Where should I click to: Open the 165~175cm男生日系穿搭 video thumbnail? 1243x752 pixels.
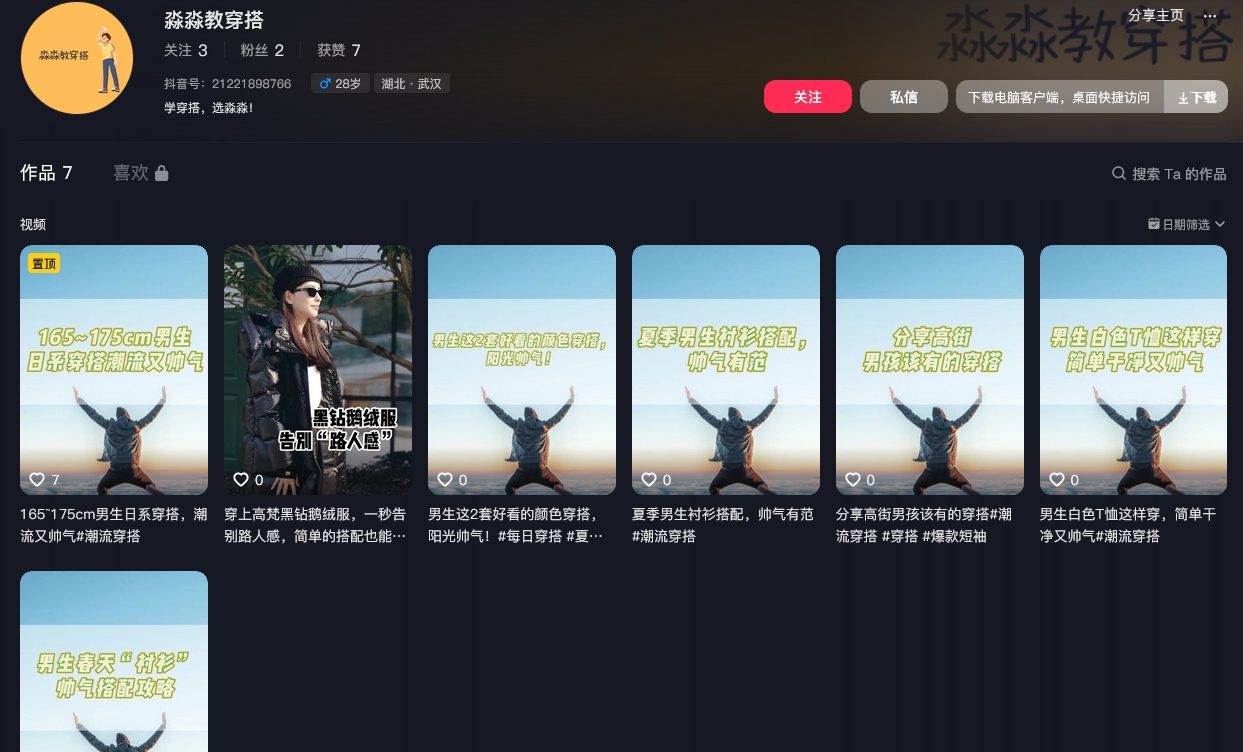[x=114, y=370]
